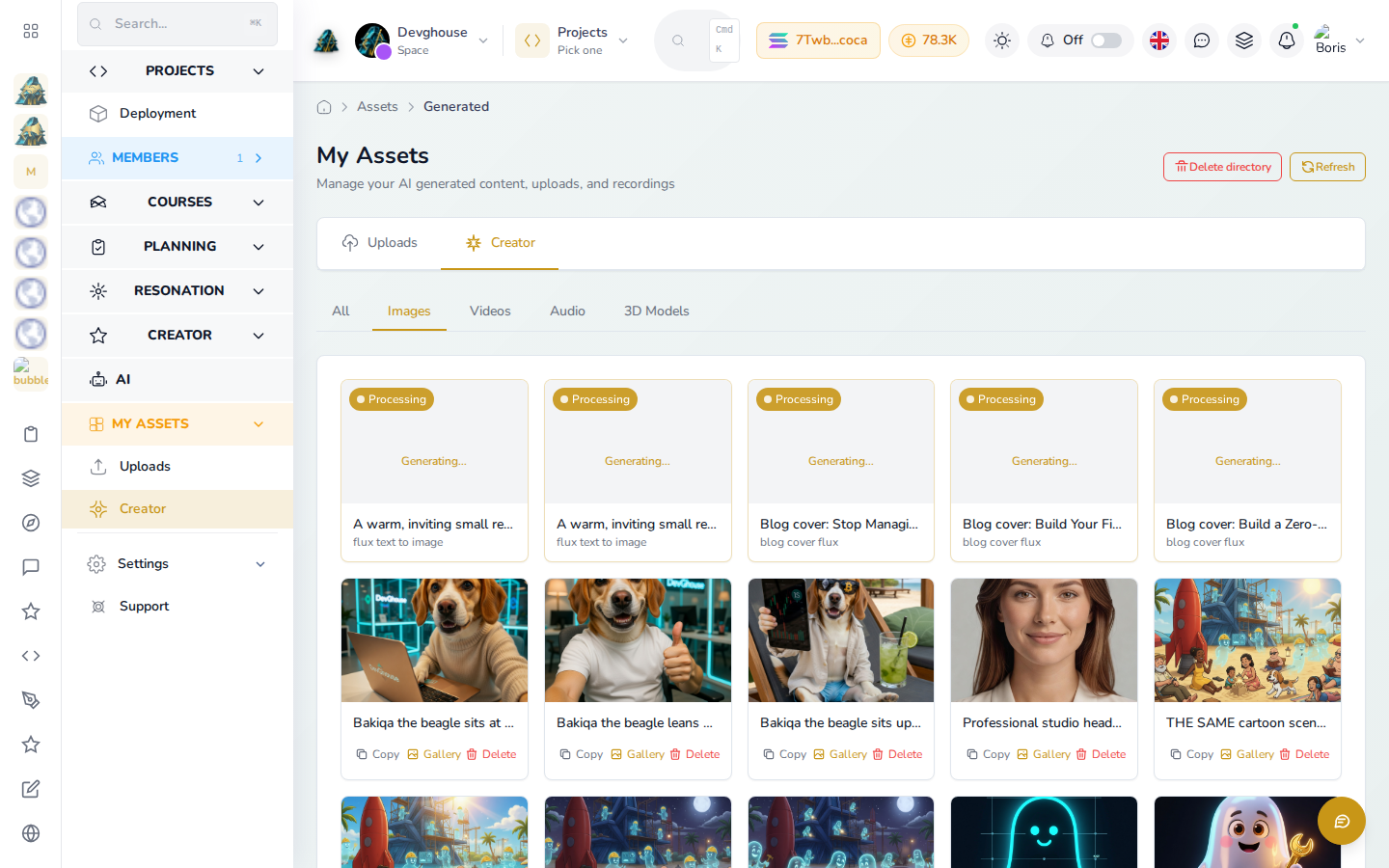Click the pen nib icon in left rail
The height and width of the screenshot is (868, 1389).
click(x=31, y=700)
